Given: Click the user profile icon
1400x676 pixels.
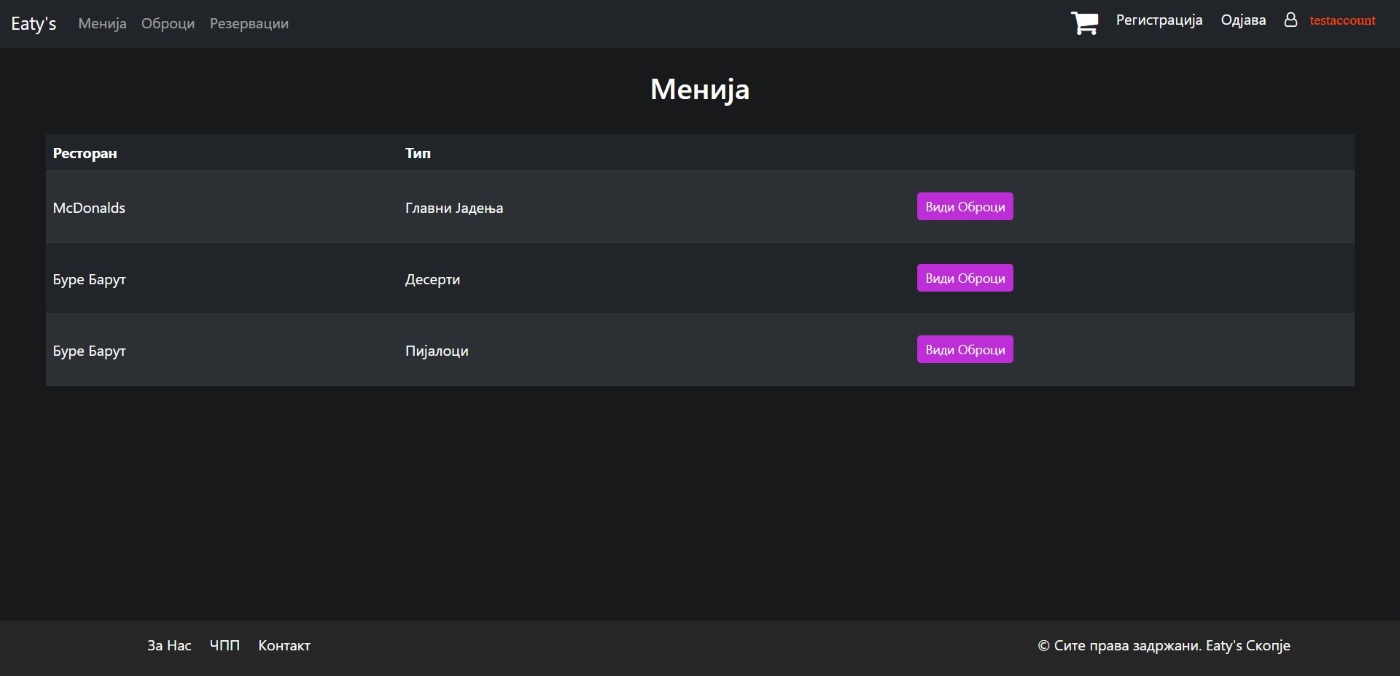Looking at the screenshot, I should coord(1290,20).
